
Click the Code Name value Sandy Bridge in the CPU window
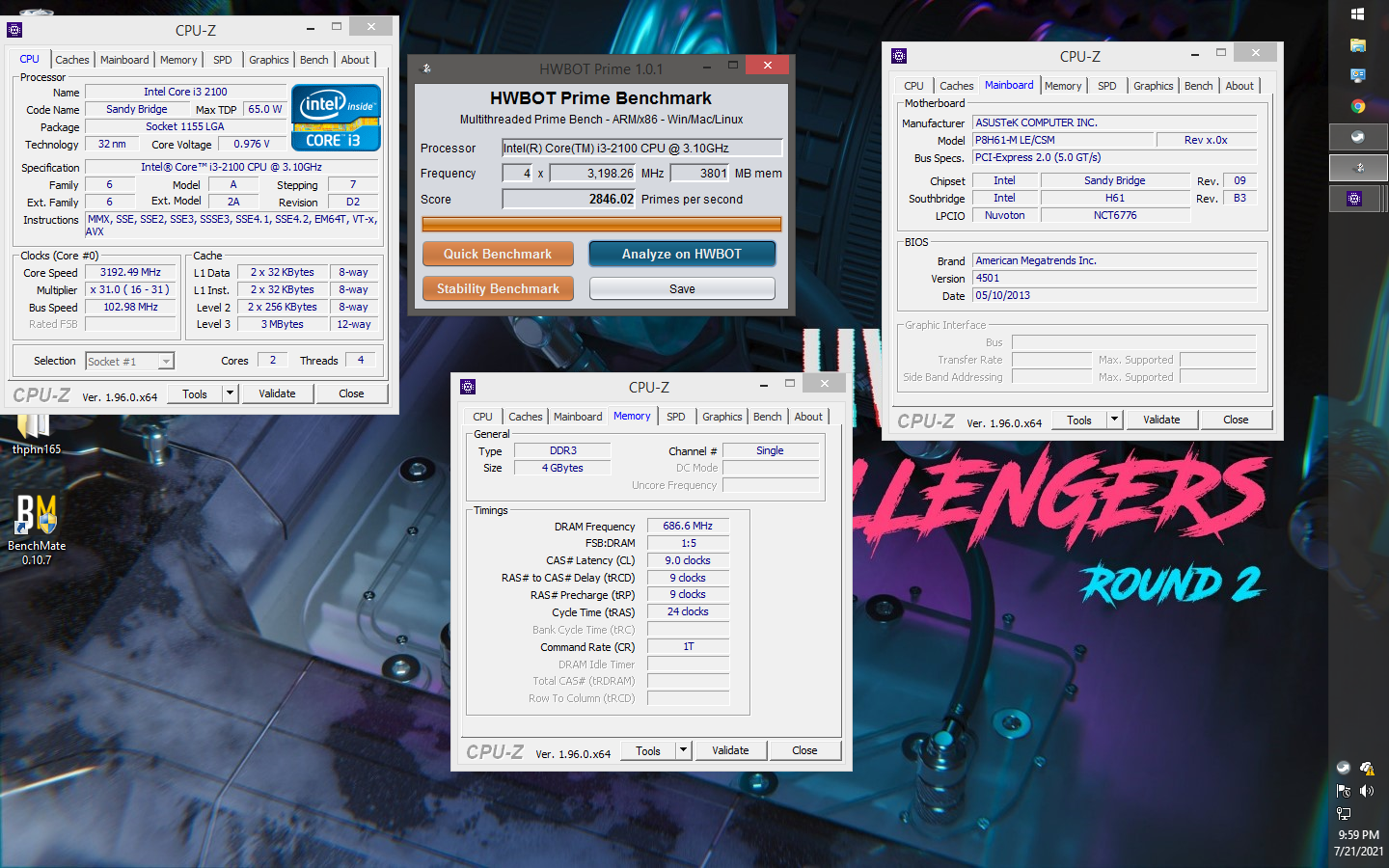point(137,110)
